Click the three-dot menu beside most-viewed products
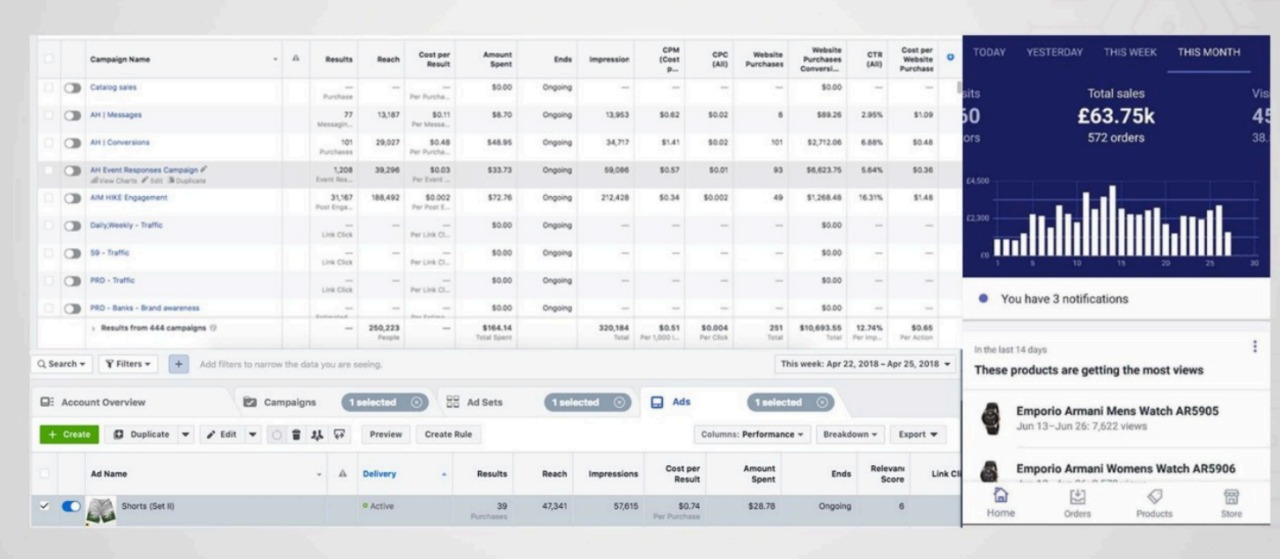The width and height of the screenshot is (1280, 559). [1254, 347]
